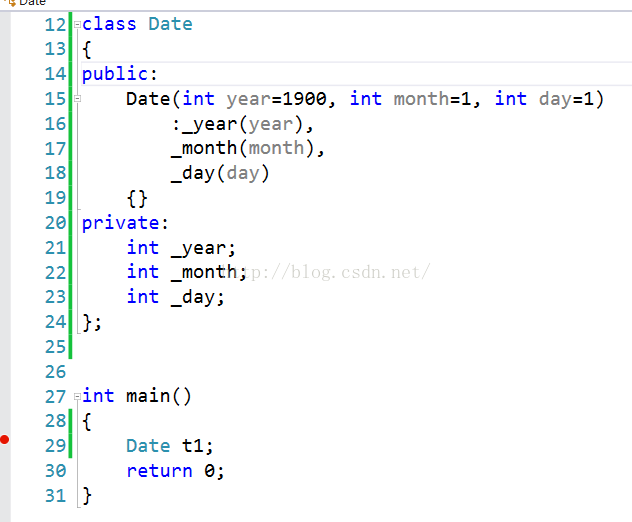Click the closing brace on line 31
The height and width of the screenshot is (522, 632).
(87, 496)
